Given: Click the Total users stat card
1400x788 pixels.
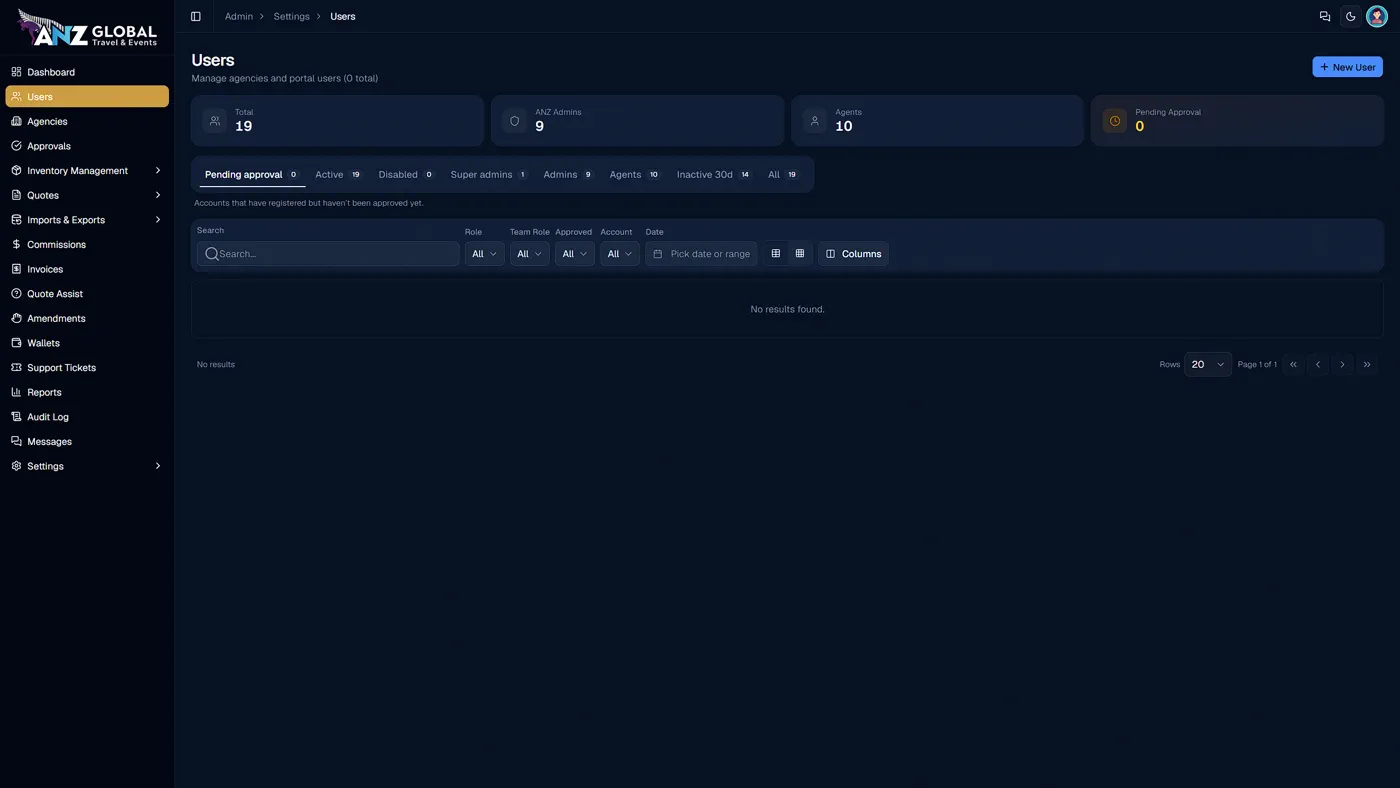Looking at the screenshot, I should (x=337, y=121).
